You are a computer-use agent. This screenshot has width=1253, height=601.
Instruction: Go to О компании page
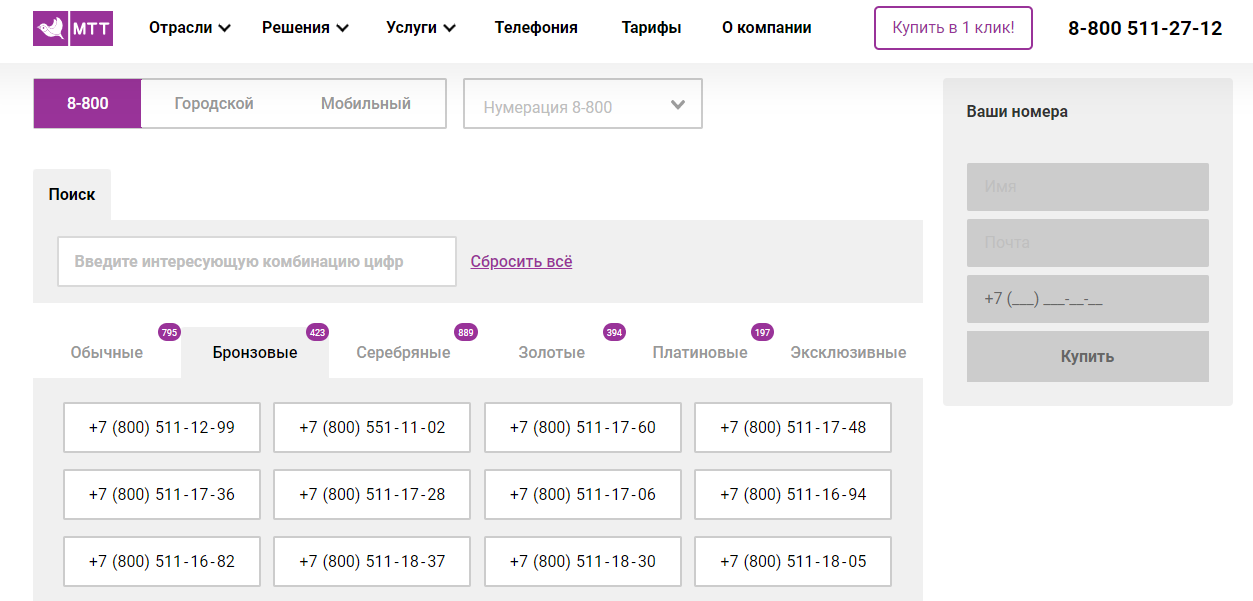[x=766, y=28]
